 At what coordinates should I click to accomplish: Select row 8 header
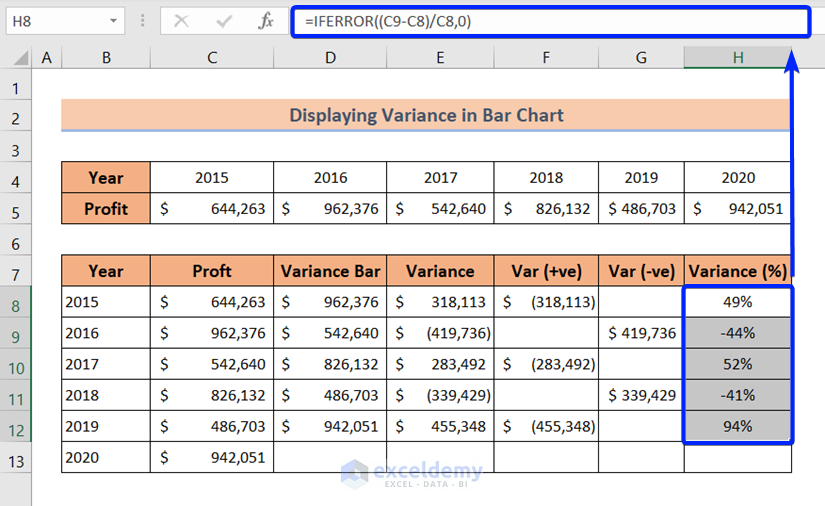click(16, 302)
